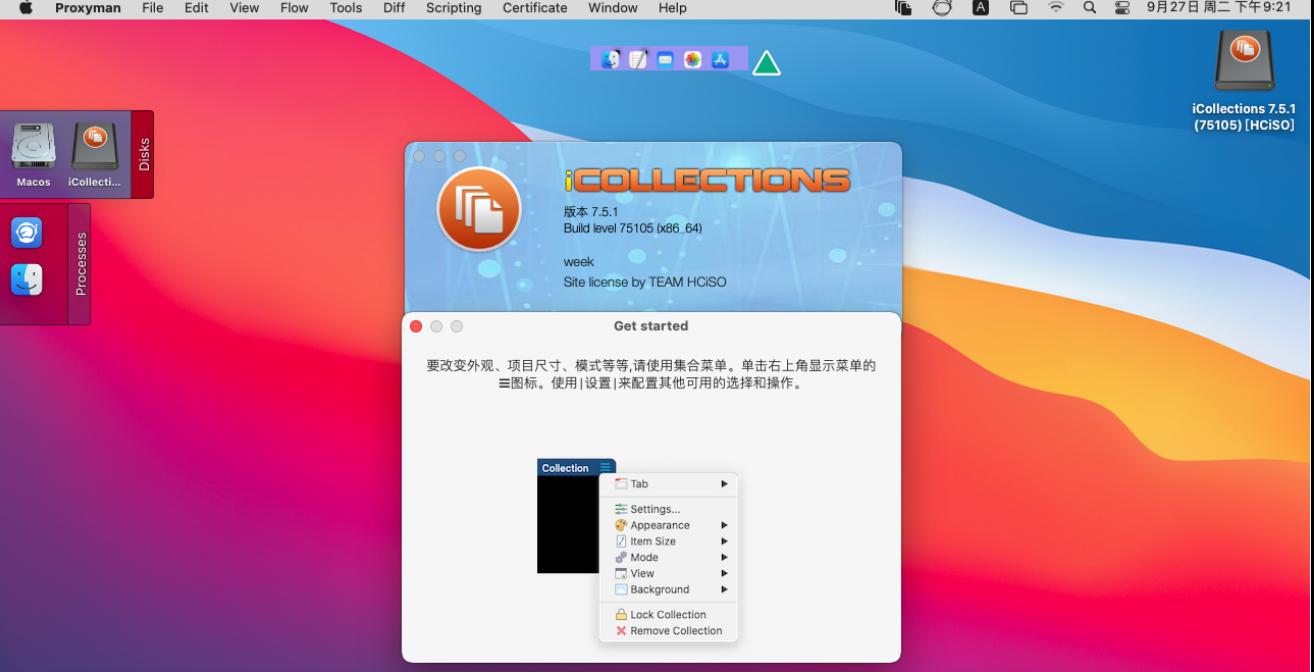Open the View menu

click(244, 8)
